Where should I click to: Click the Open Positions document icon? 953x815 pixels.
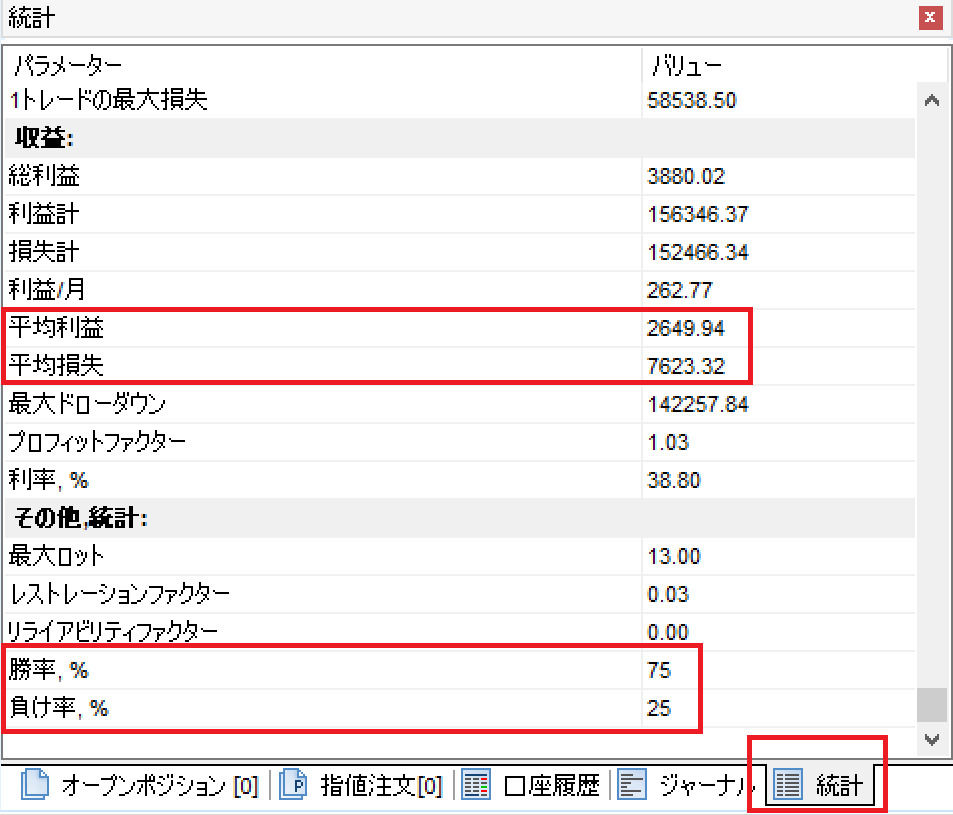pos(34,786)
